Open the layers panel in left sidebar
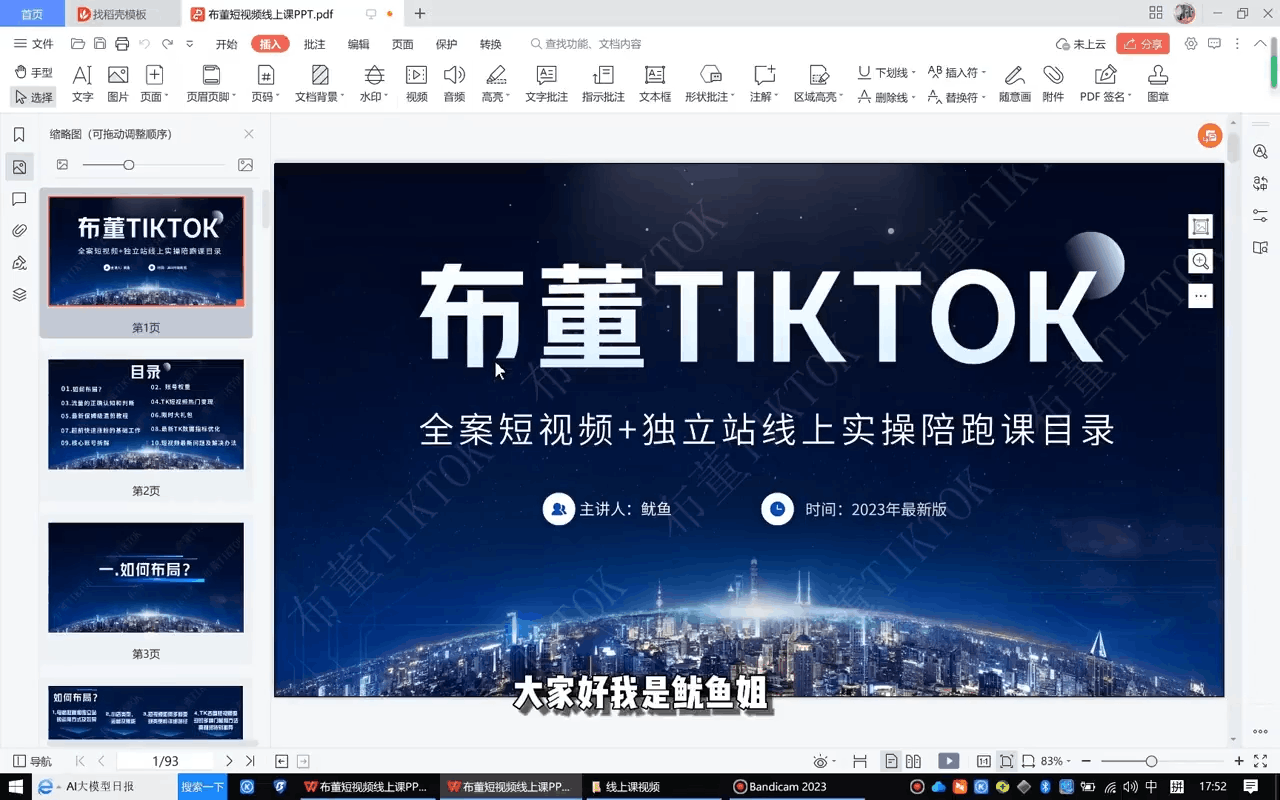 tap(19, 295)
